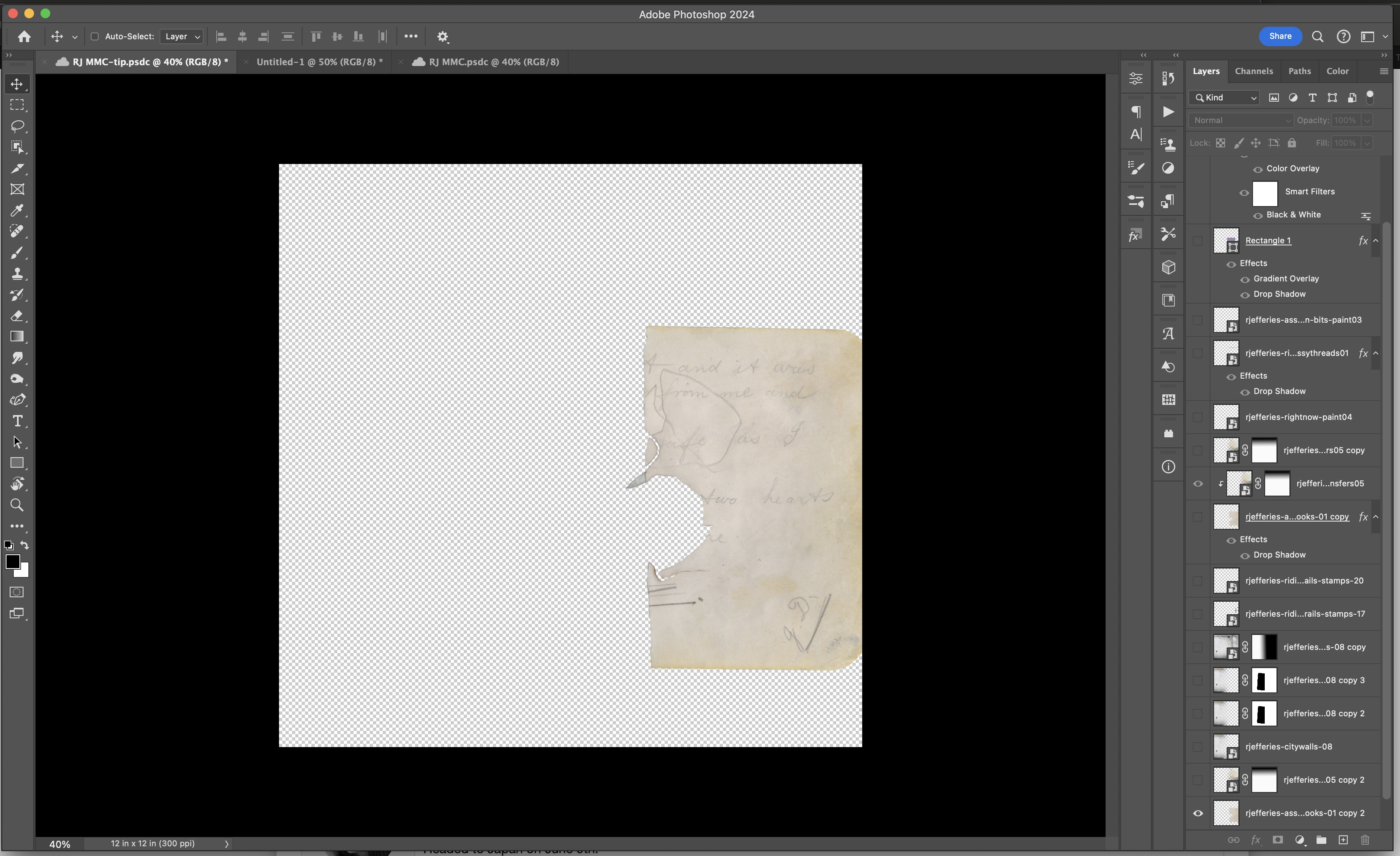Select the Clone Stamp tool

17,274
